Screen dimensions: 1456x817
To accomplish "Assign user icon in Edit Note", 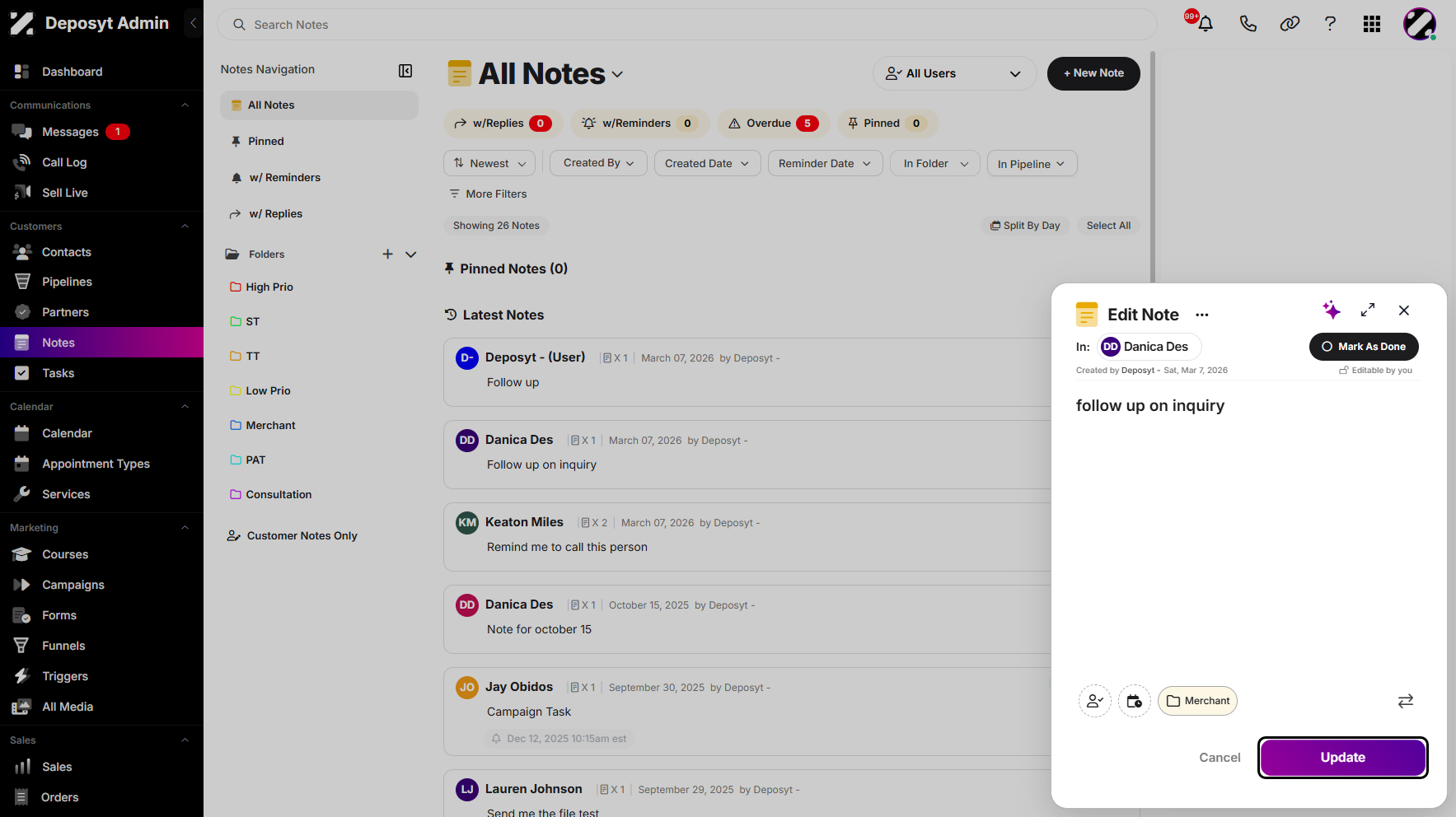I will pos(1095,701).
